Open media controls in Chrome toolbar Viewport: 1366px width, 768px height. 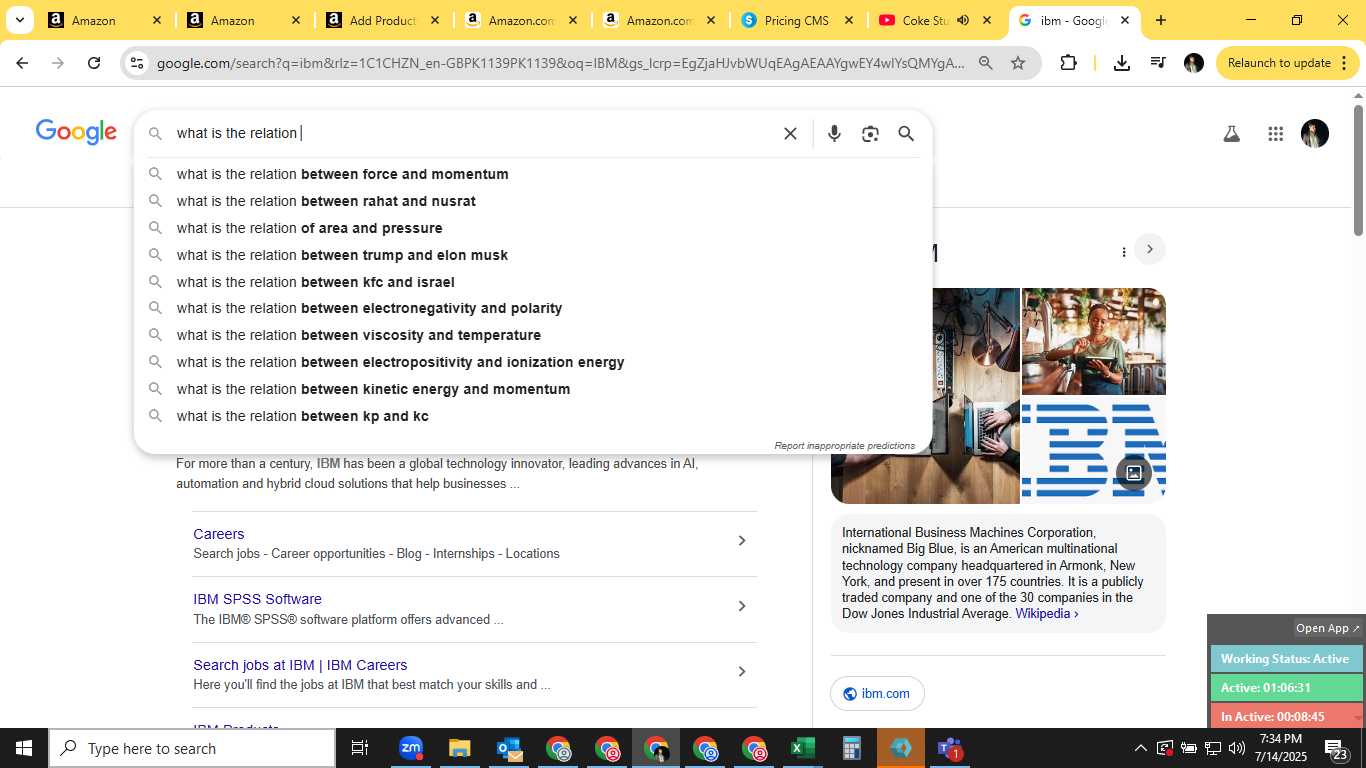(x=1158, y=63)
